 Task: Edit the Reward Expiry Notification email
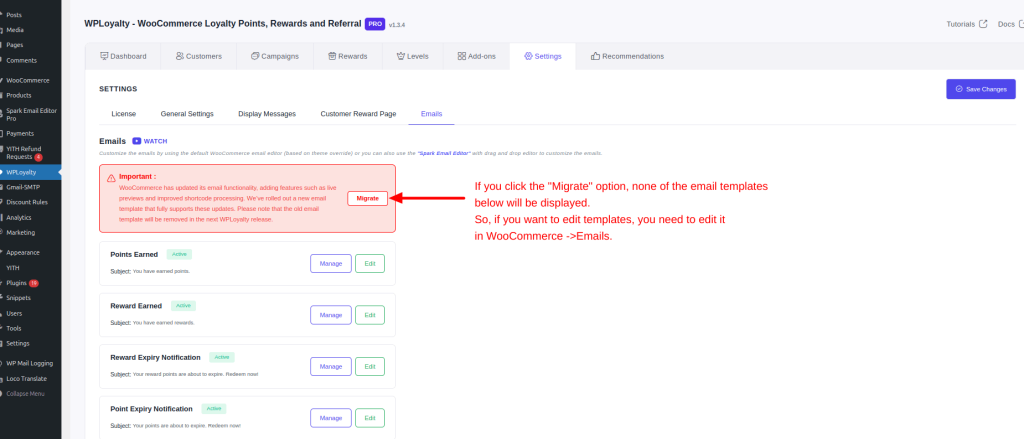point(370,366)
